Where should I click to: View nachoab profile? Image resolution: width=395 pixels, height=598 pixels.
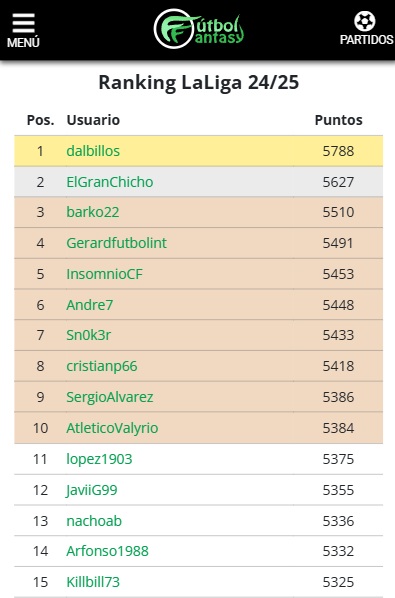[x=94, y=521]
